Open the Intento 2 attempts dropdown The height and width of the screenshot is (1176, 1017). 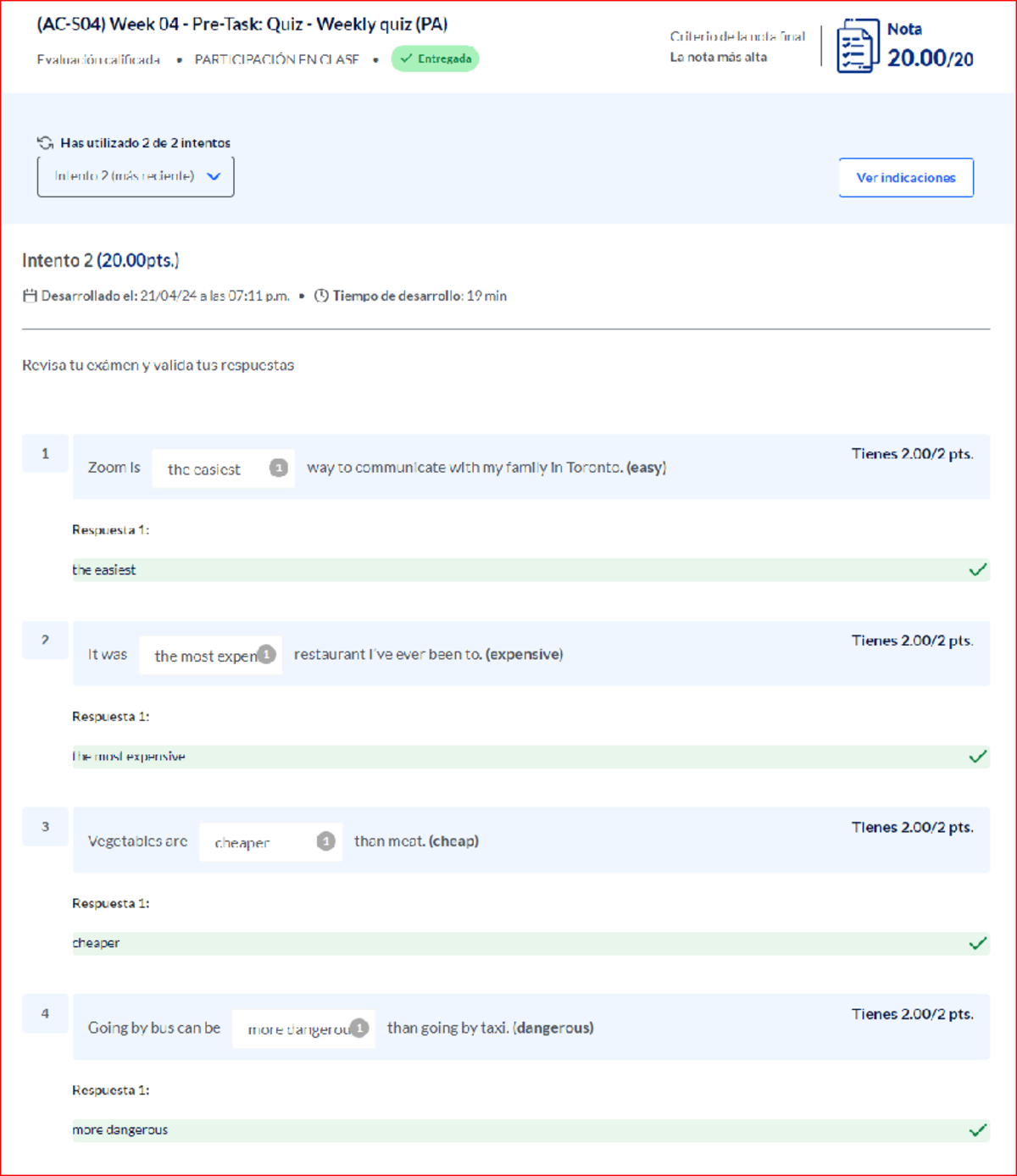click(x=136, y=176)
